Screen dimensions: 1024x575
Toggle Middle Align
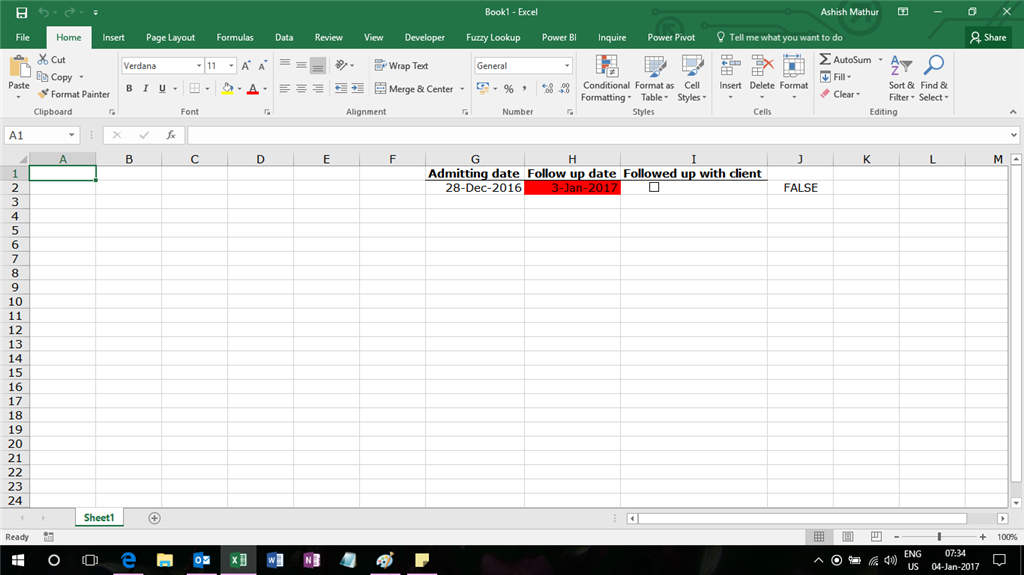[x=301, y=65]
